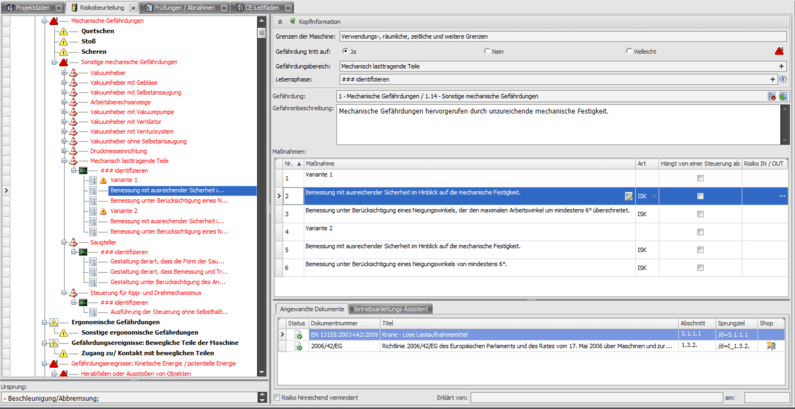Click the remove hazard icon in Gefährdung field
This screenshot has width=795, height=409.
point(772,96)
